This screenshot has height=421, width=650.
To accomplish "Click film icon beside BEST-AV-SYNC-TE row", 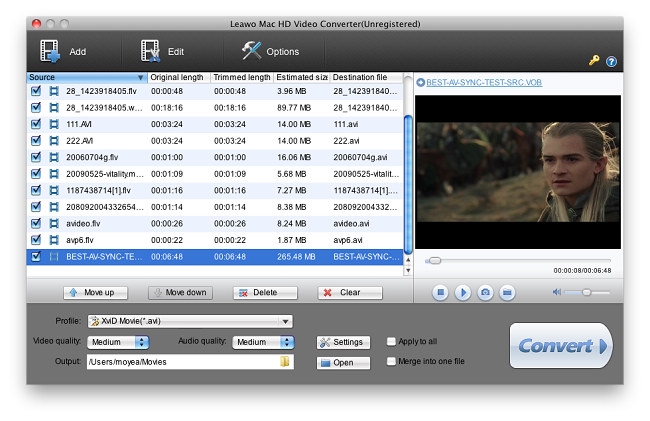I will tap(54, 256).
